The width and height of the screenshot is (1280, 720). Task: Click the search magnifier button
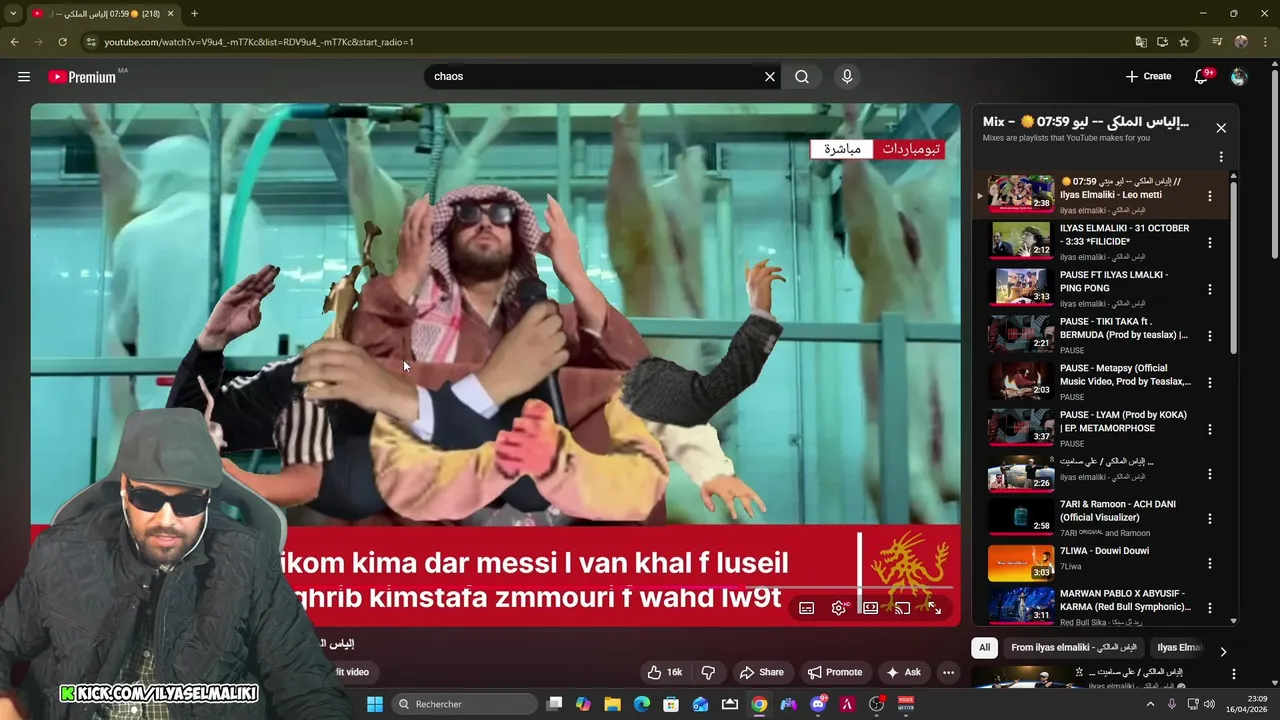pos(802,76)
